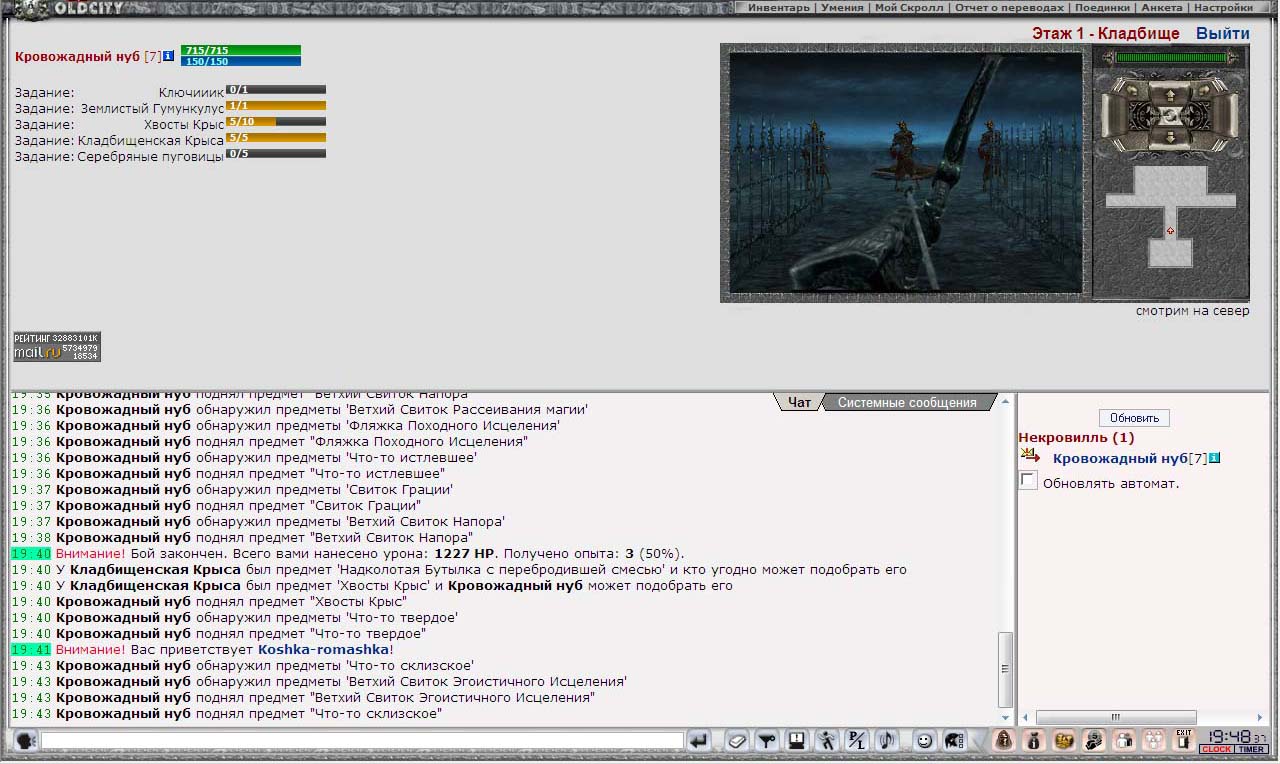Click the hand with coin icon
Viewport: 1280px width, 764px height.
tap(1094, 741)
